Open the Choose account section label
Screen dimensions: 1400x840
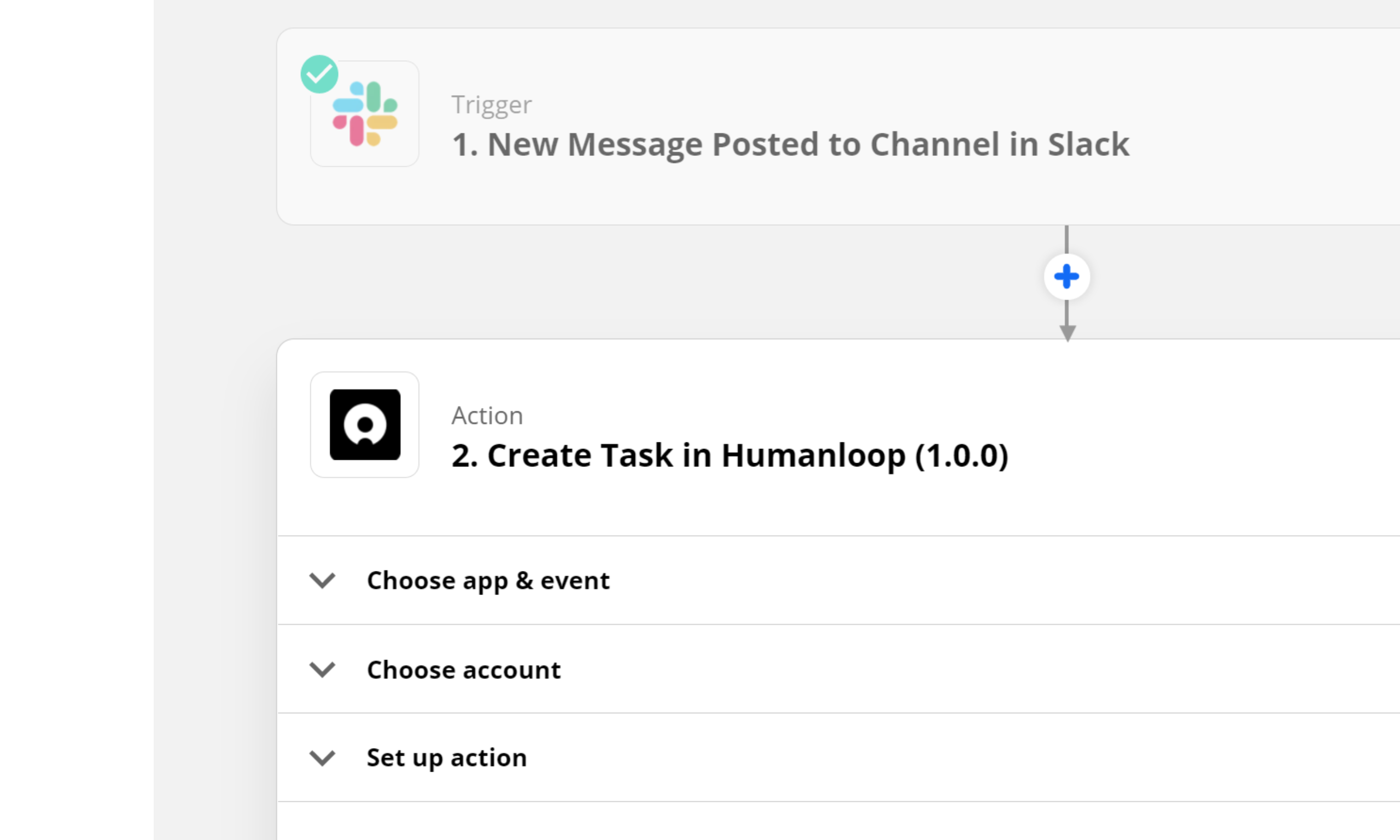[463, 669]
